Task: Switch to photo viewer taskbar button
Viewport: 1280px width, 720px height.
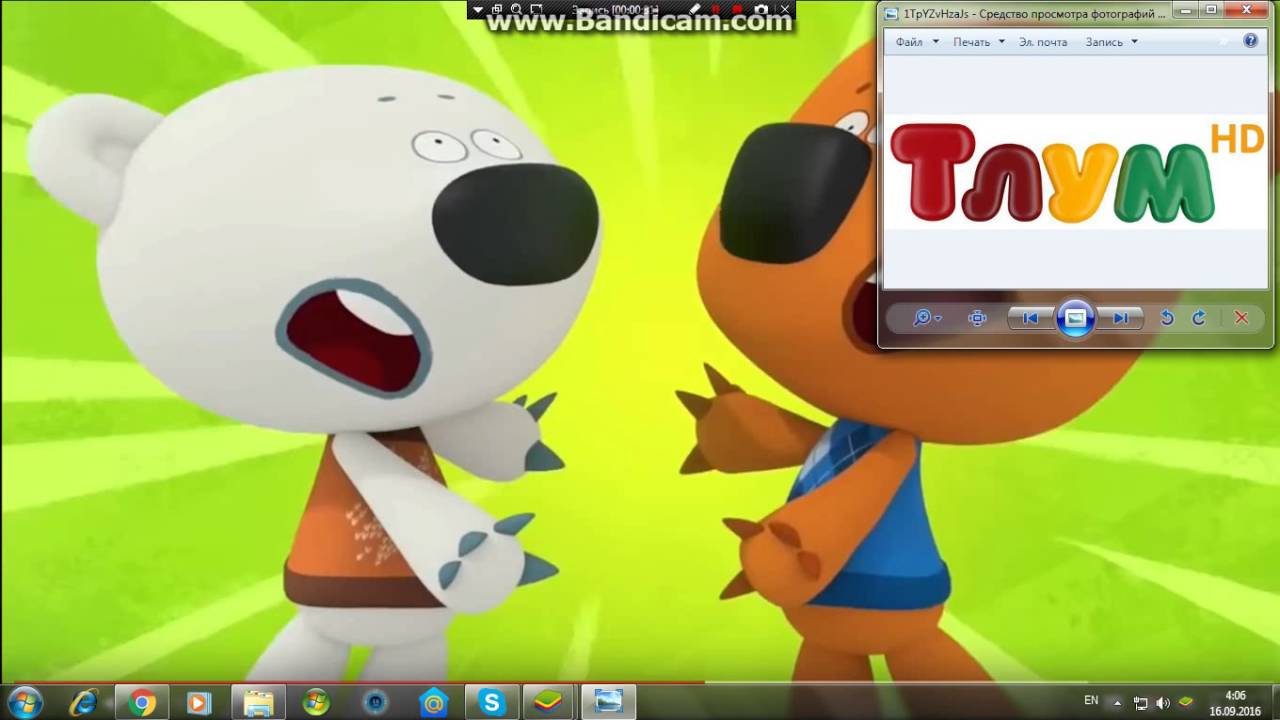Action: [x=608, y=703]
